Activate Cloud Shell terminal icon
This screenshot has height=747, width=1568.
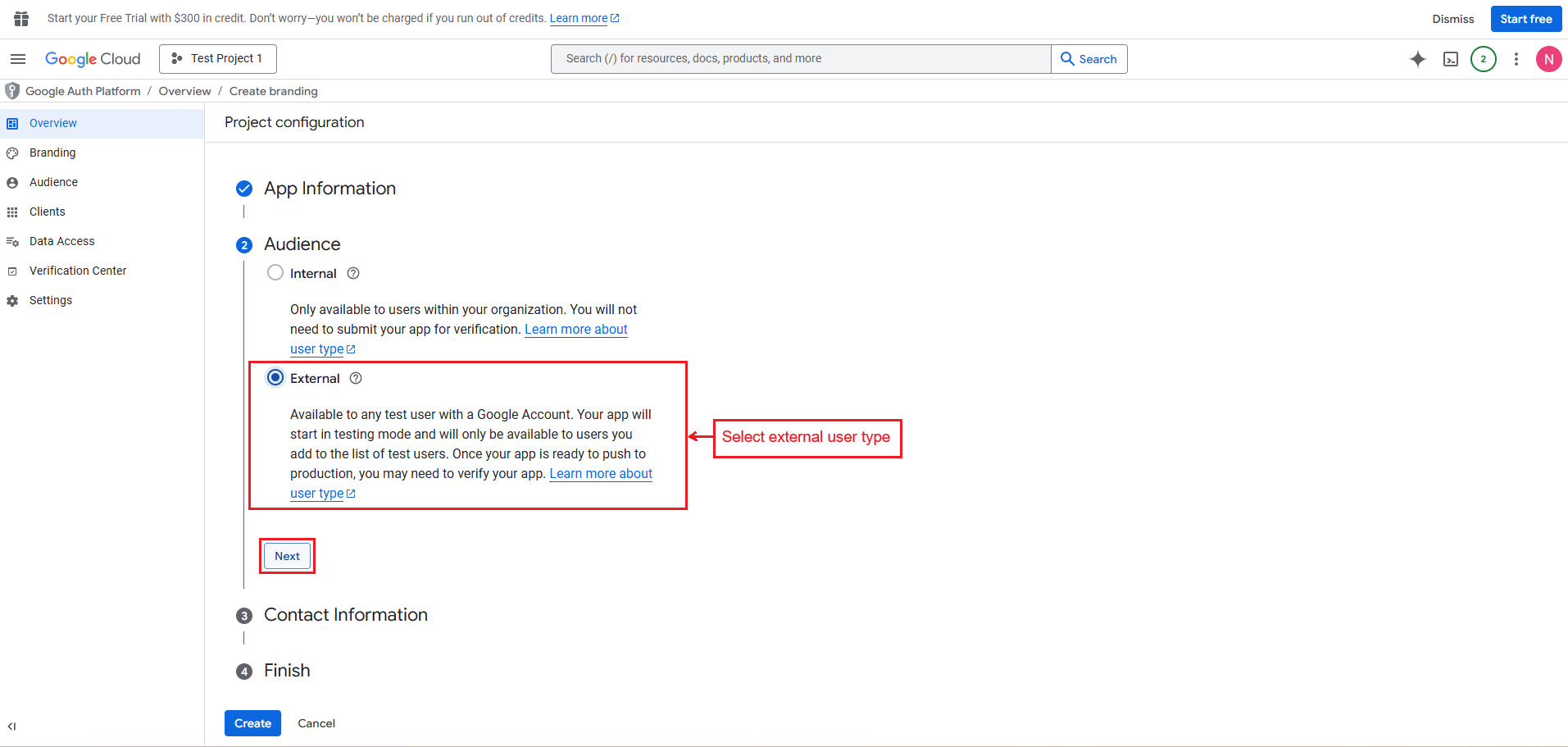1450,59
